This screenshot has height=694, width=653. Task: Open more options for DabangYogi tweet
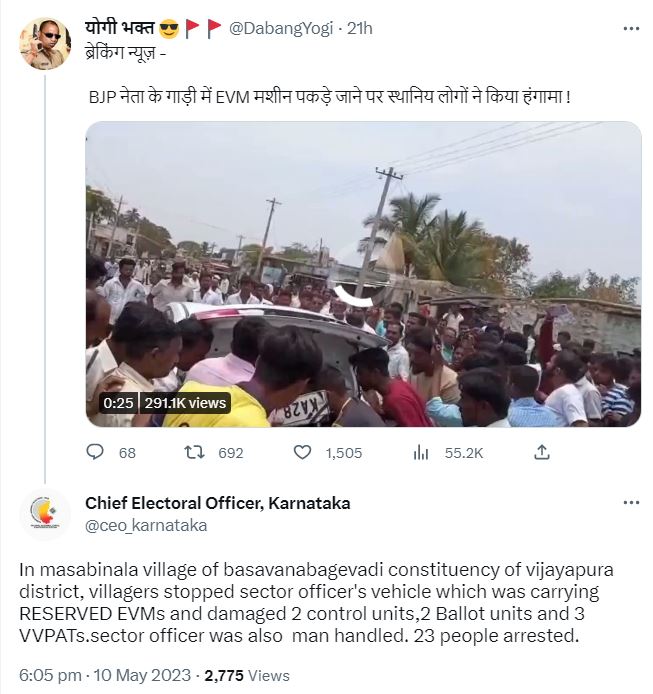tap(630, 28)
